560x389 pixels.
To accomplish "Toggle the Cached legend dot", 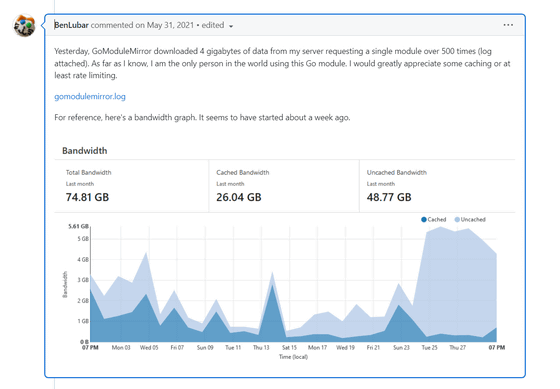I will [424, 220].
